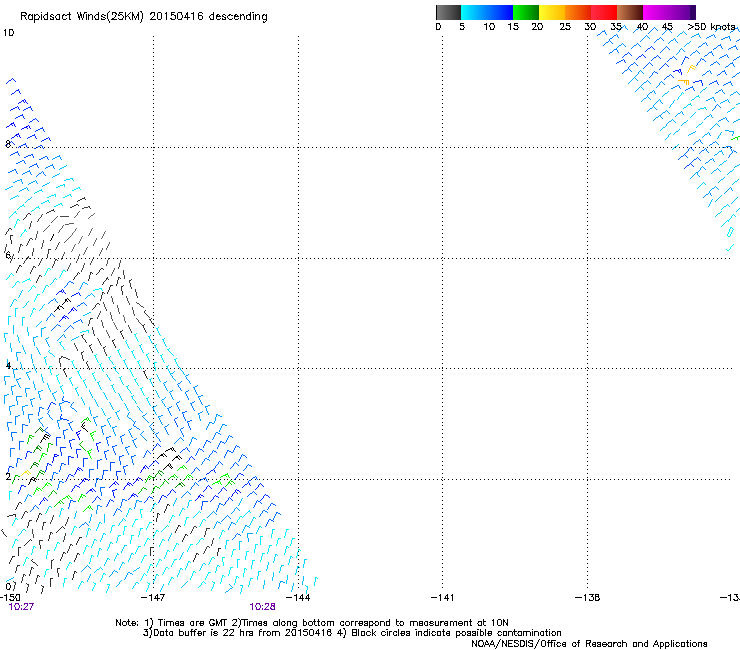Click the latitude label '8'
Screen dimensions: 740x650
point(8,144)
